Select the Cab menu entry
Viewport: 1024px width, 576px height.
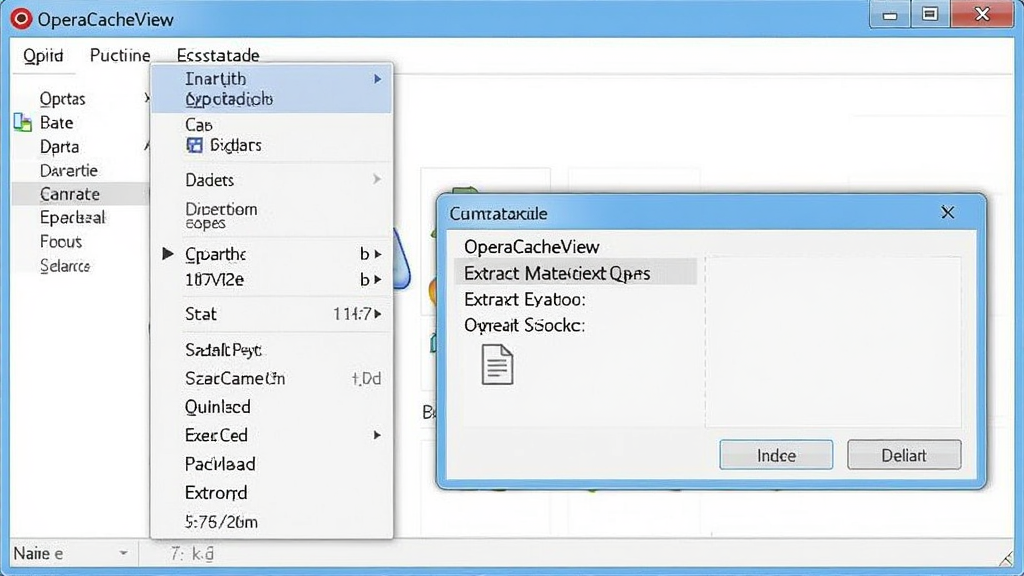[x=199, y=125]
